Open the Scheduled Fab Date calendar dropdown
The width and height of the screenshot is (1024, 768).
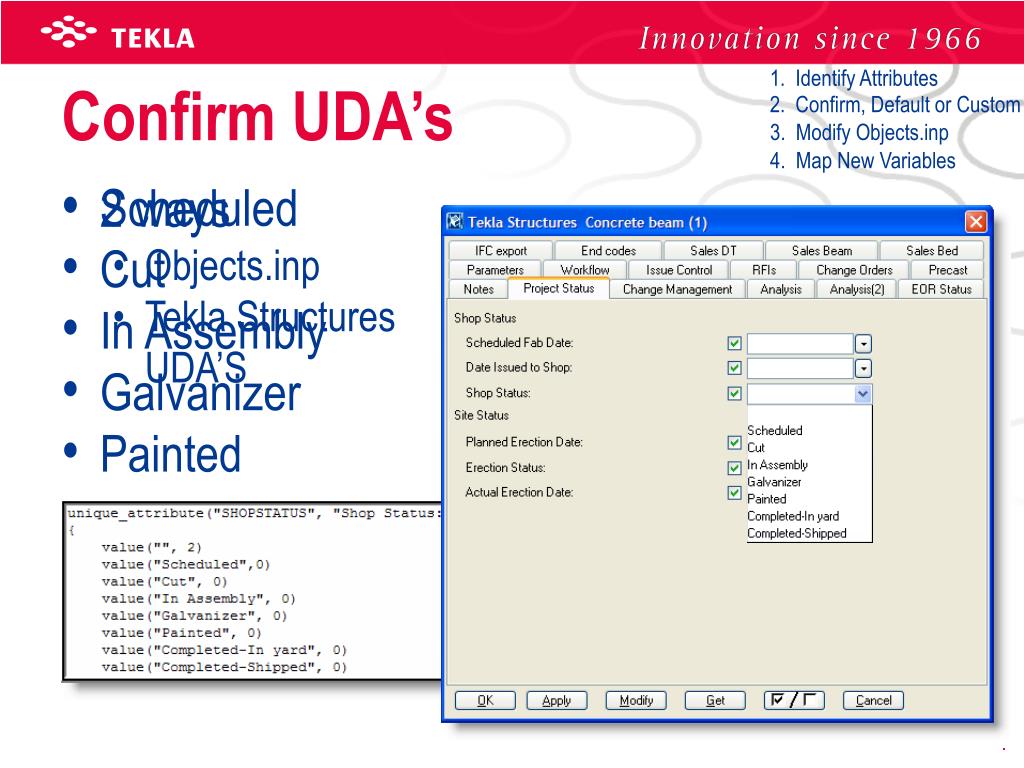coord(863,344)
